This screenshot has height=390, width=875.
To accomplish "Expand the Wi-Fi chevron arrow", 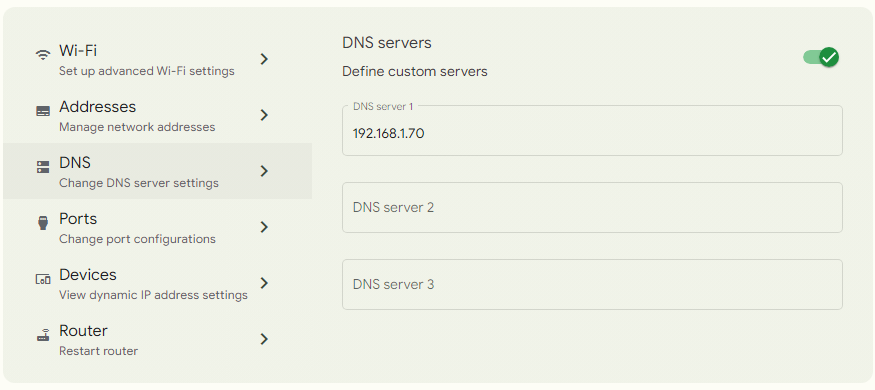I will (265, 59).
